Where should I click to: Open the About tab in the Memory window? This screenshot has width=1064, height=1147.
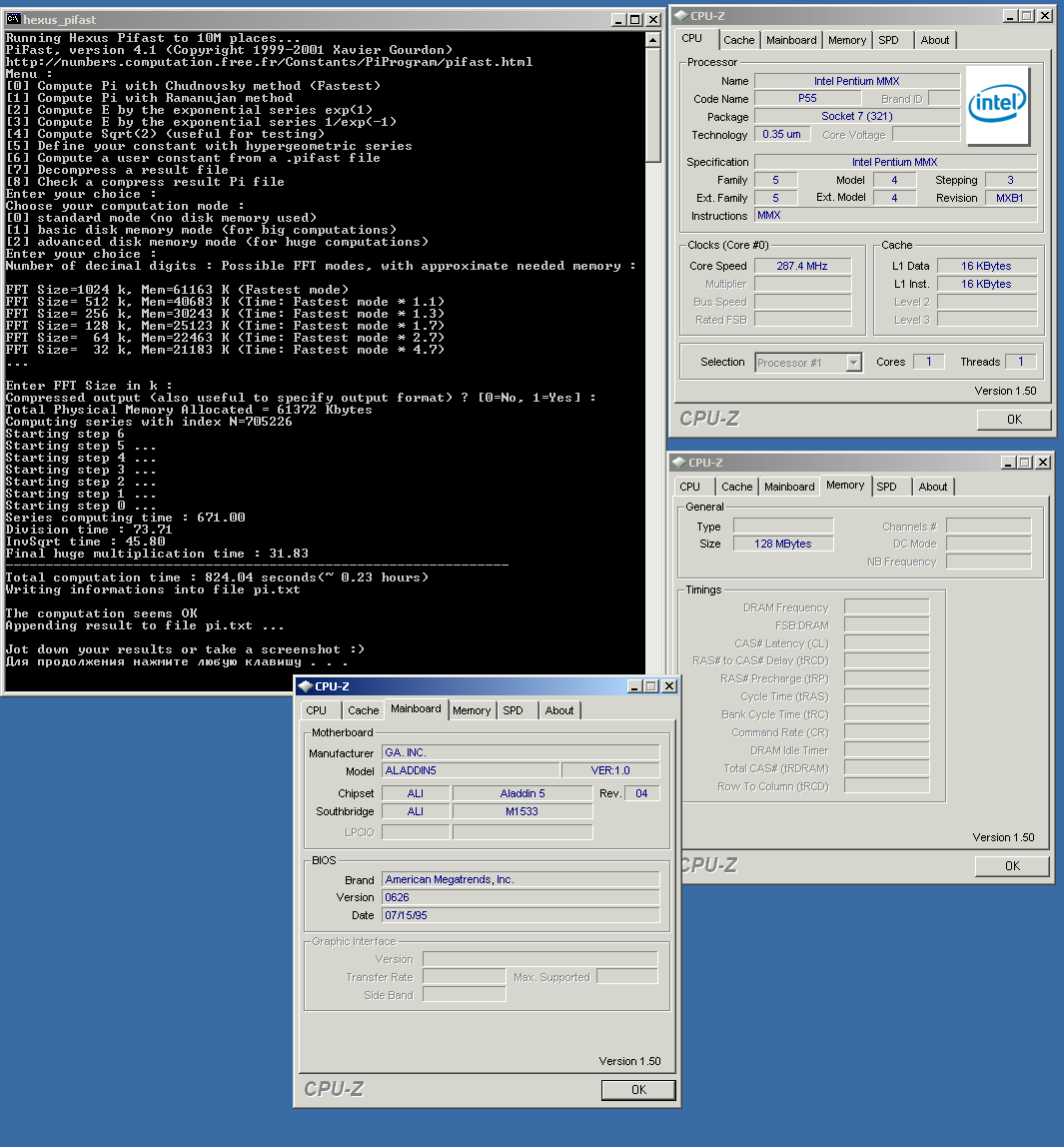(932, 487)
